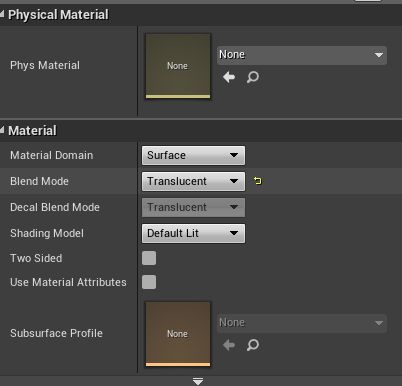The image size is (402, 386).
Task: Select the Decal Blend Mode property label
Action: [55, 207]
